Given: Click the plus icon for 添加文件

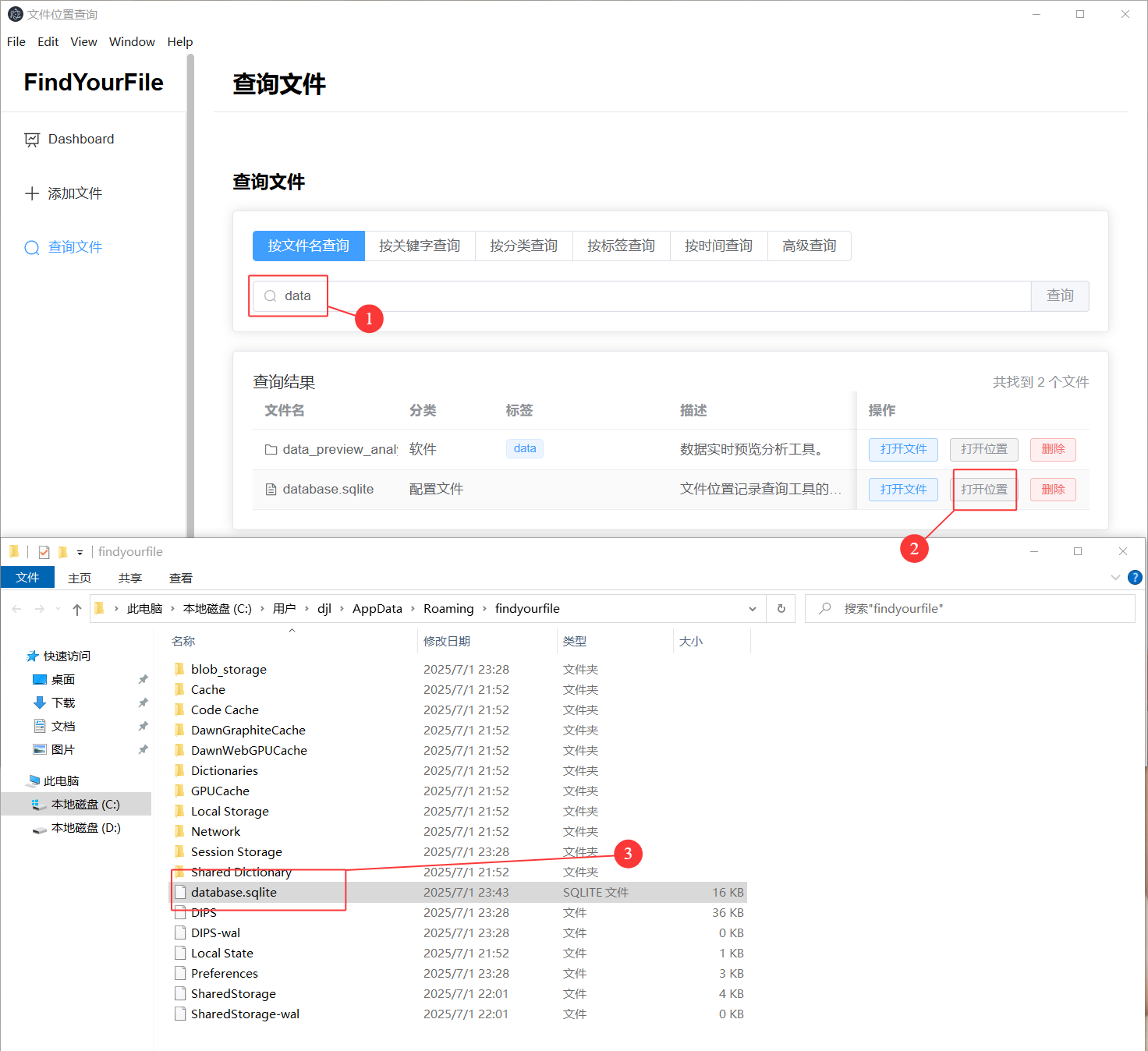Looking at the screenshot, I should click(32, 193).
